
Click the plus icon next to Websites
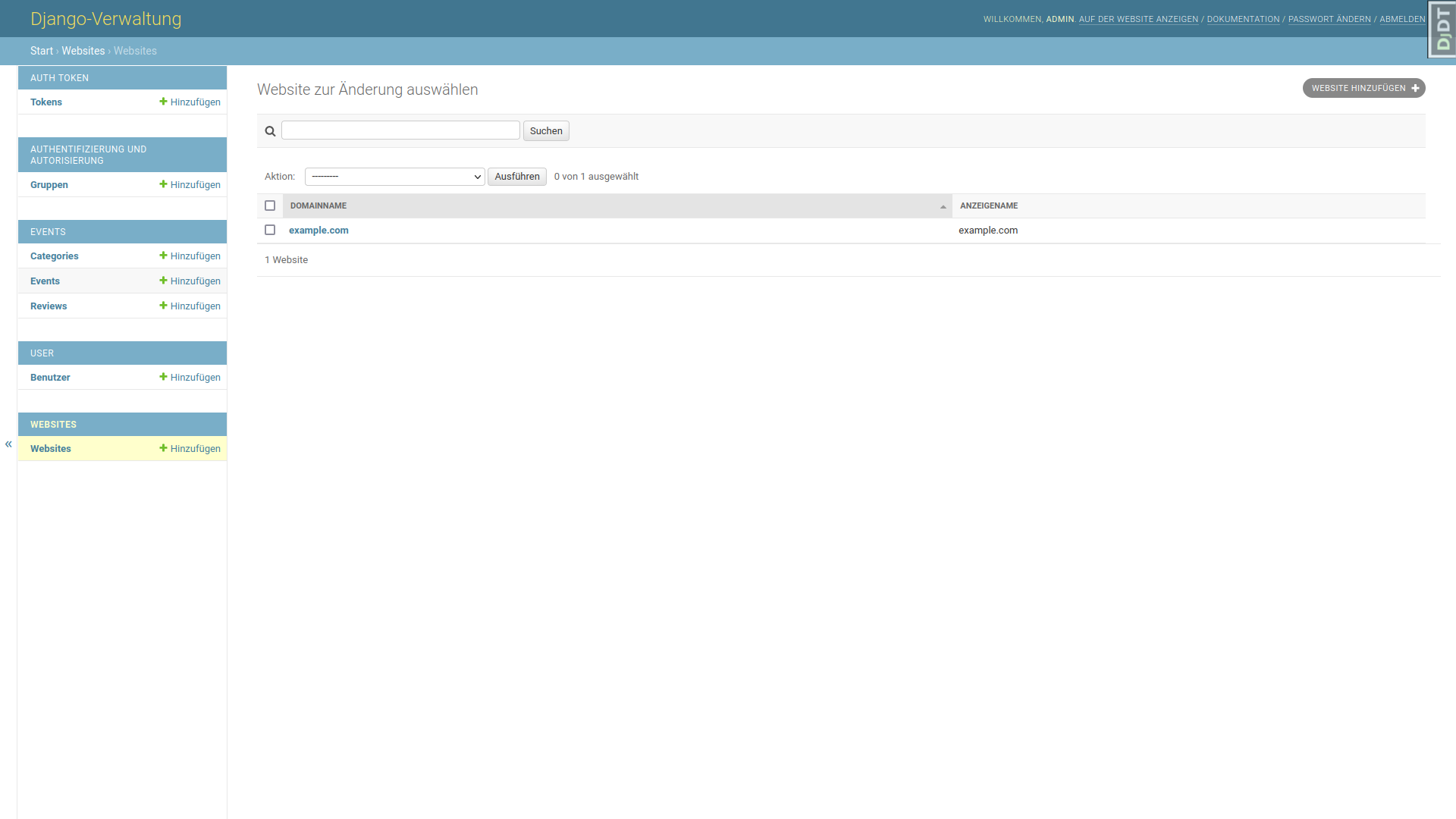click(x=163, y=448)
